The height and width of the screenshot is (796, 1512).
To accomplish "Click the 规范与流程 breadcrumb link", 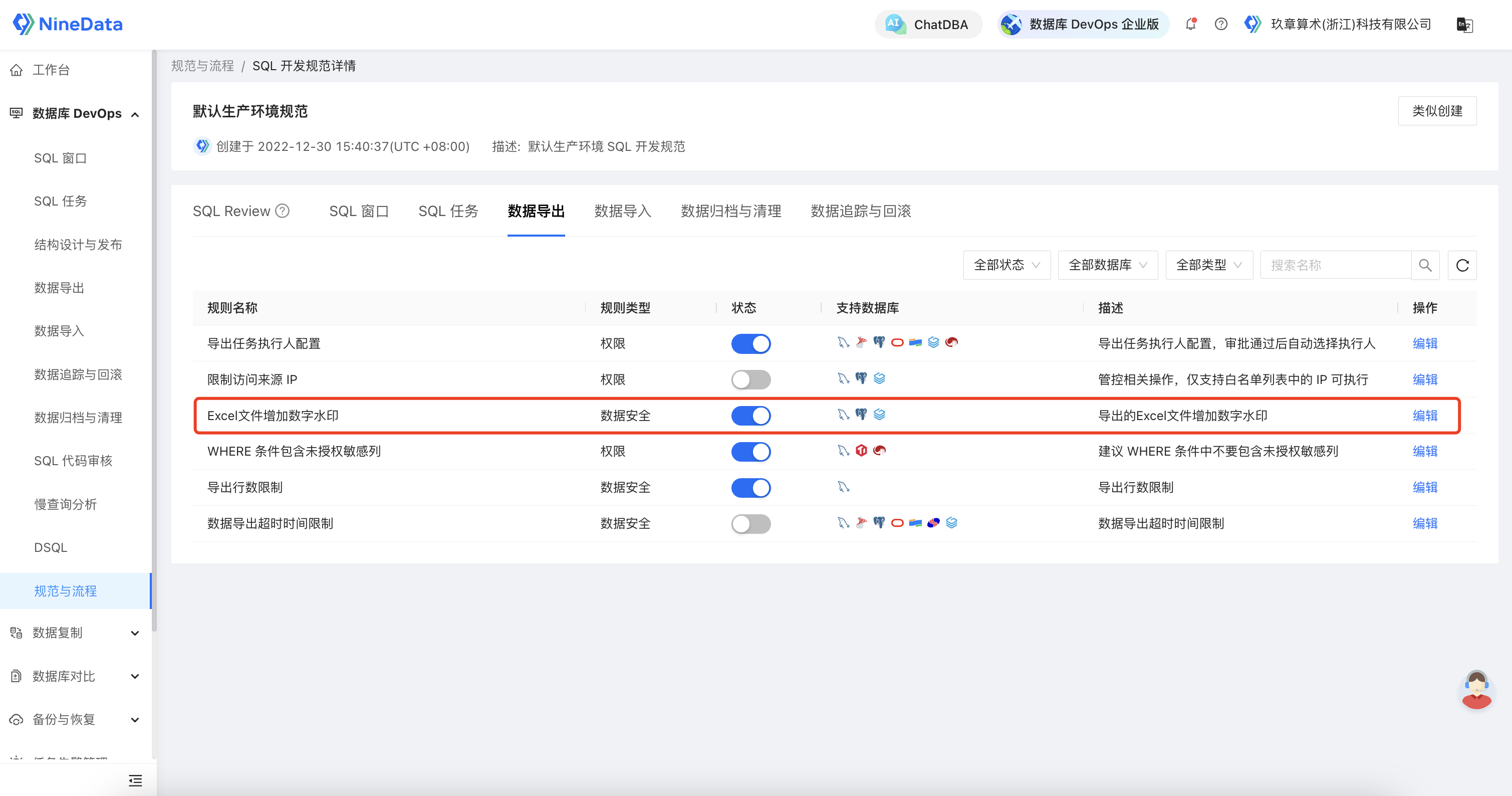I will [x=202, y=66].
